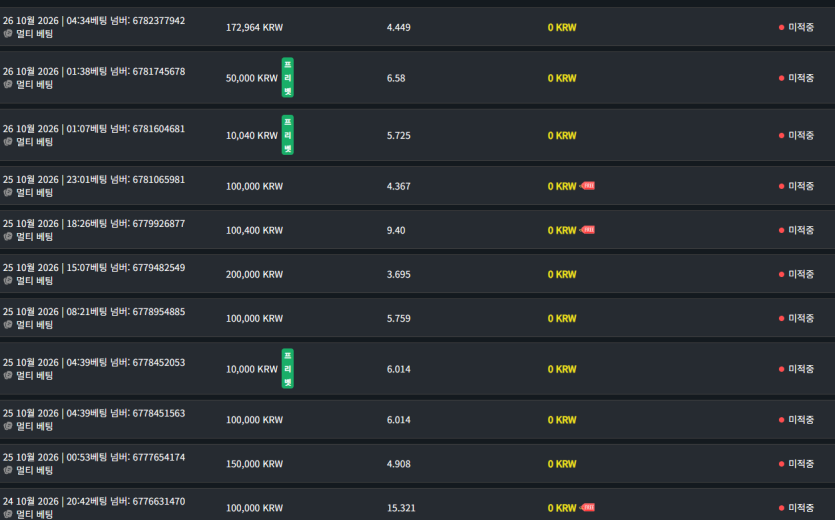Click multi-bet icon in bet 6779482549 row
The image size is (835, 520).
pyautogui.click(x=8, y=281)
